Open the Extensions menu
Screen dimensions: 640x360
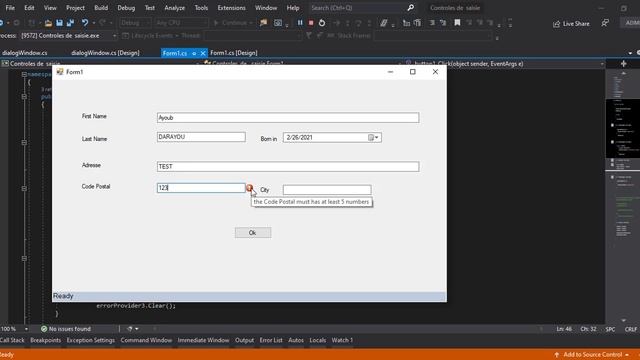coord(231,8)
